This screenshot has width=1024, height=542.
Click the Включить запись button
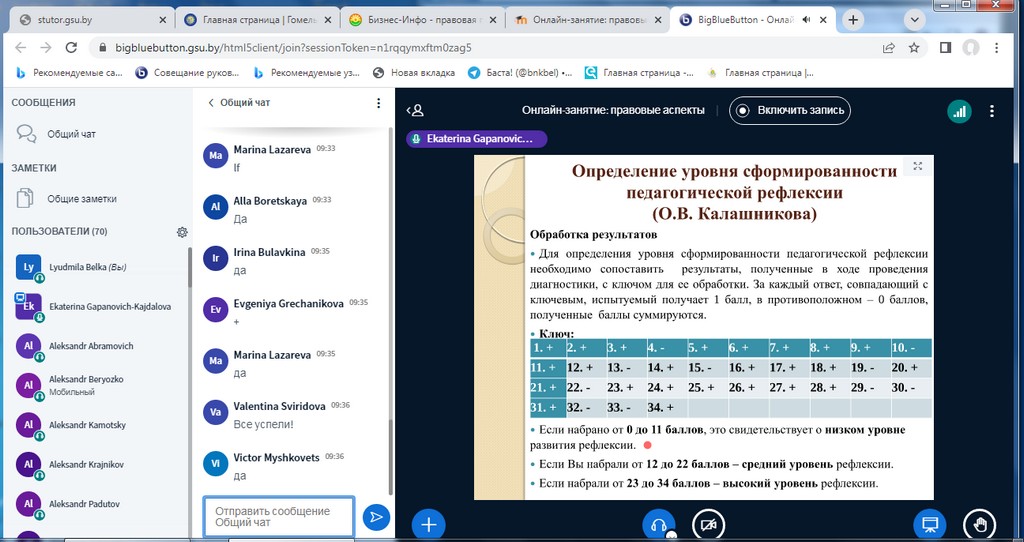[789, 111]
